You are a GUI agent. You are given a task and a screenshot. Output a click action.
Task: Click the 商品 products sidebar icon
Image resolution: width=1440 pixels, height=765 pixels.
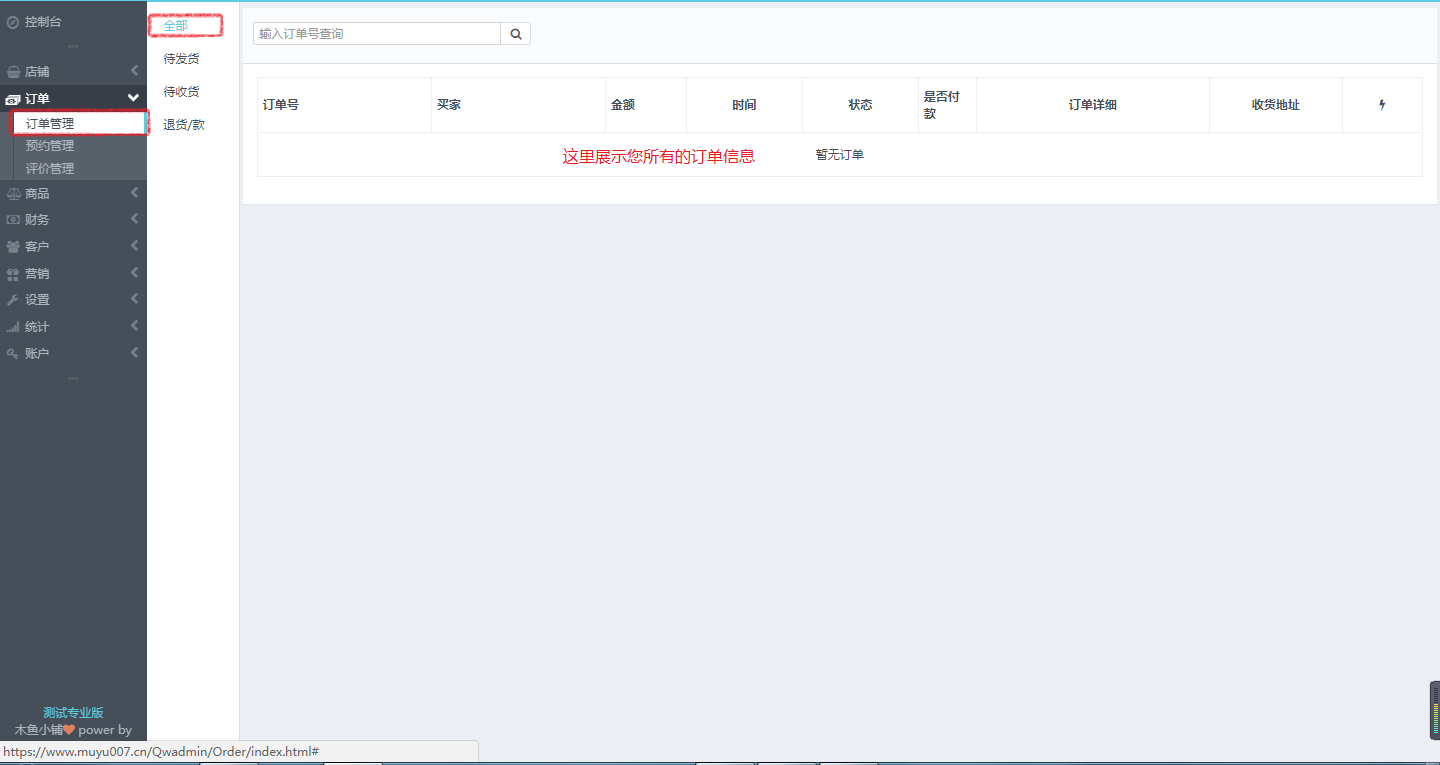coord(14,192)
